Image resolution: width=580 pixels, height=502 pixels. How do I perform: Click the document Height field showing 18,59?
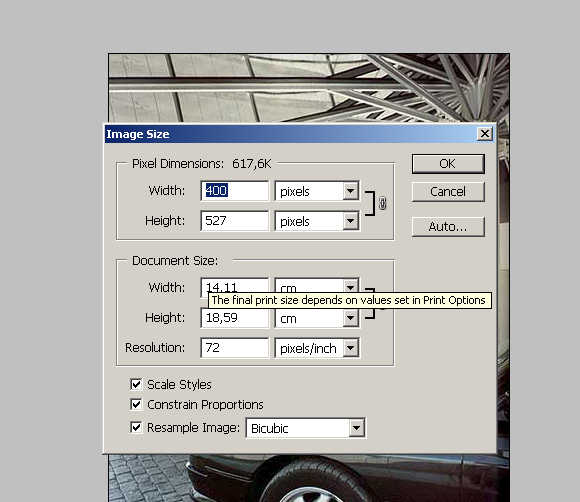click(235, 318)
